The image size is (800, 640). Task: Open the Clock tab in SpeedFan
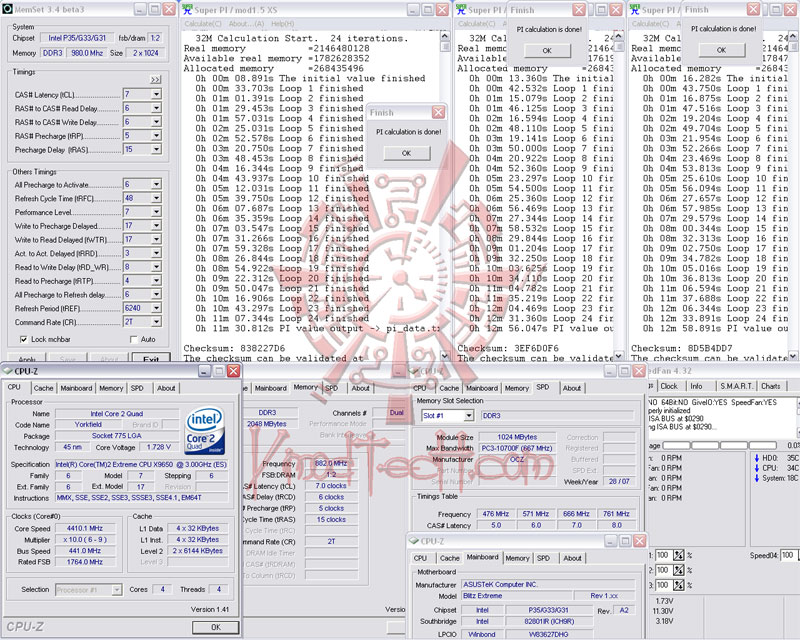coord(669,386)
